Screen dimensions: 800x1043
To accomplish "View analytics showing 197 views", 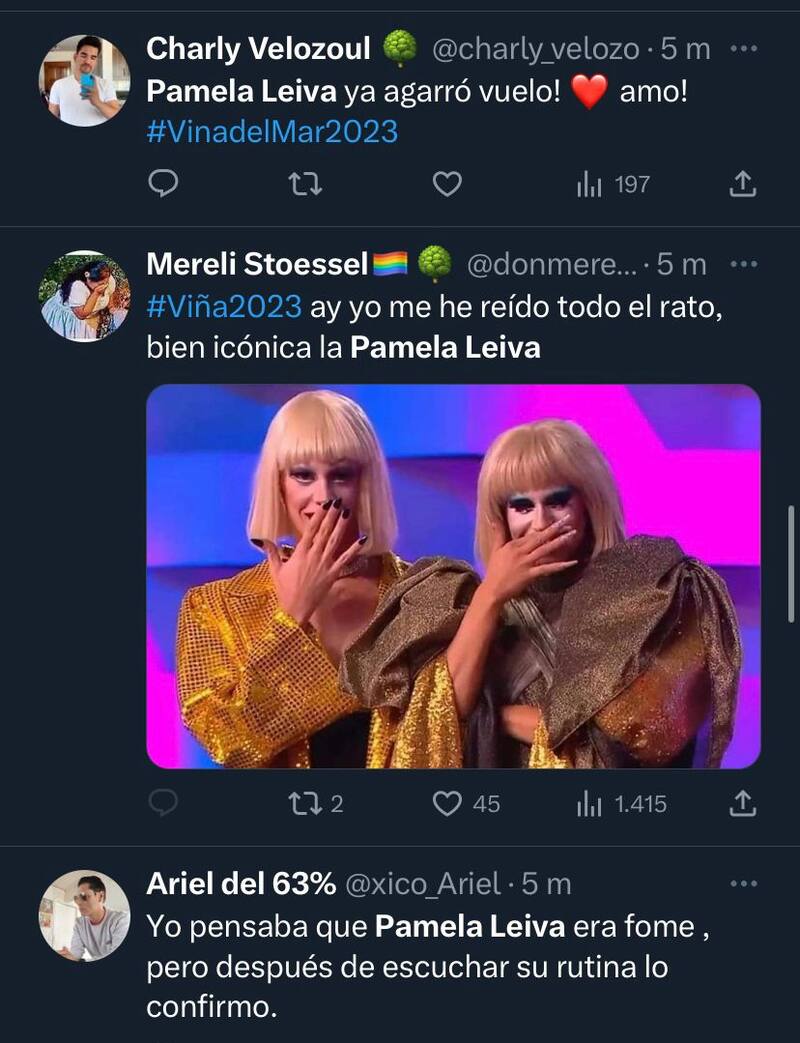I will 613,184.
